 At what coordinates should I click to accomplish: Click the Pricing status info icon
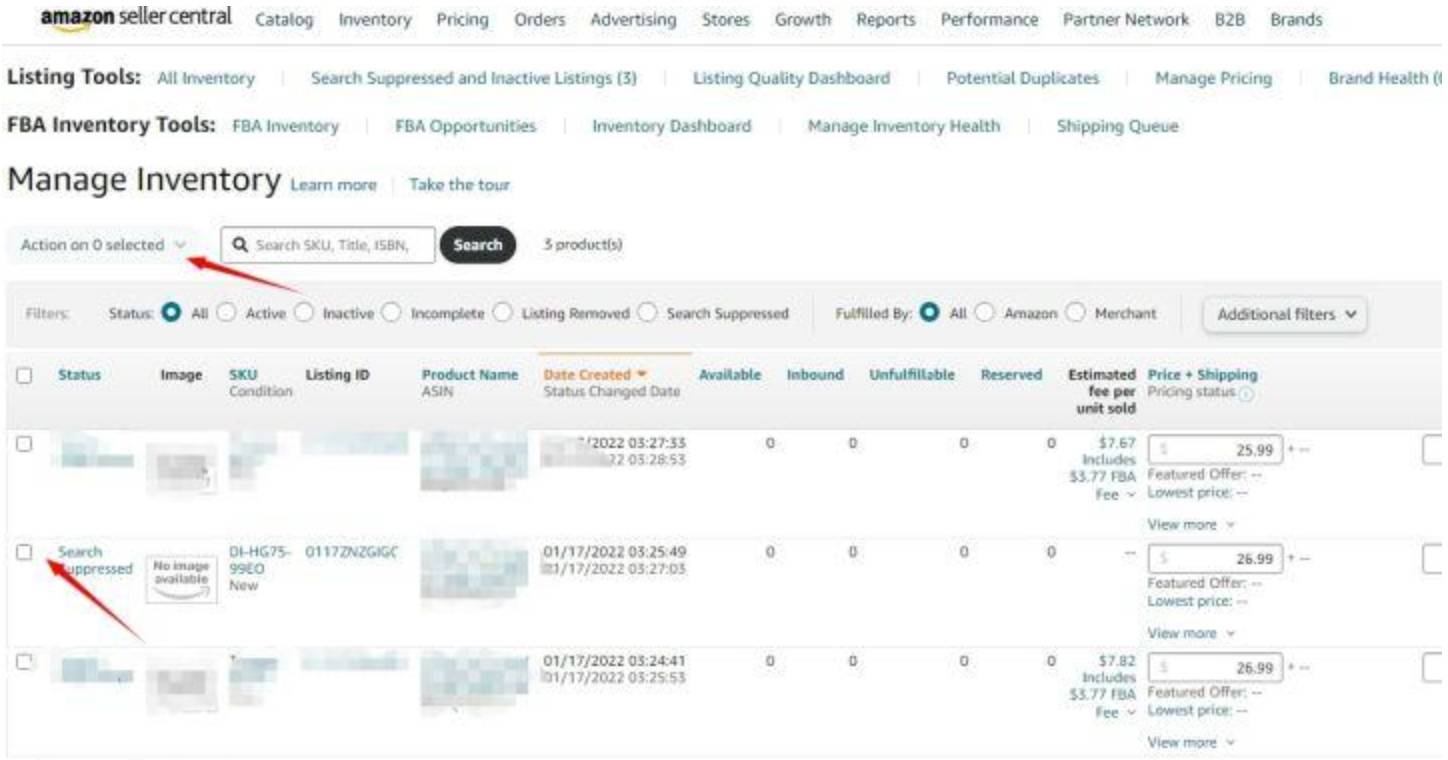click(x=1246, y=393)
